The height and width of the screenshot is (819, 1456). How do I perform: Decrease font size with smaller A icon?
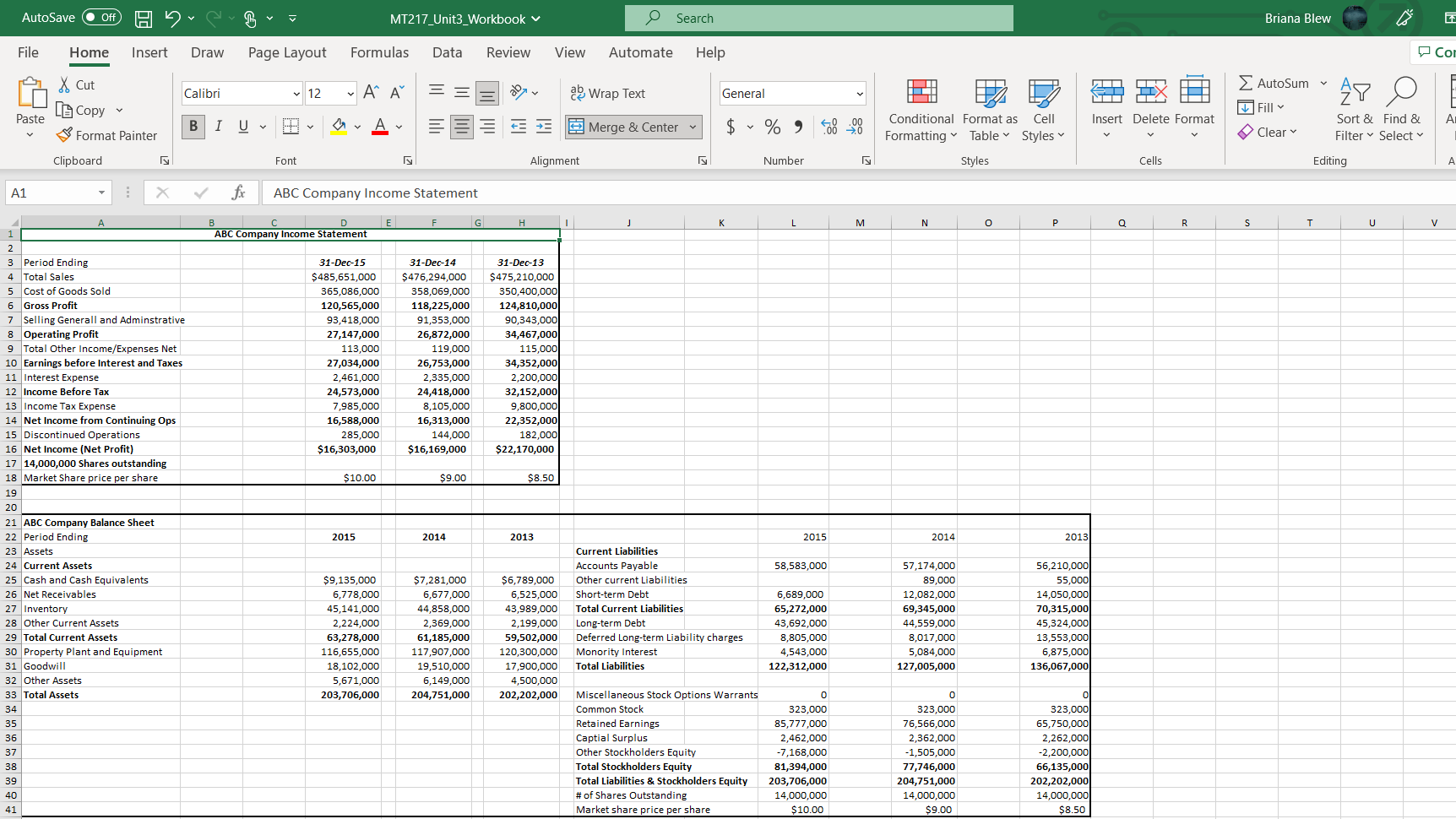point(397,93)
